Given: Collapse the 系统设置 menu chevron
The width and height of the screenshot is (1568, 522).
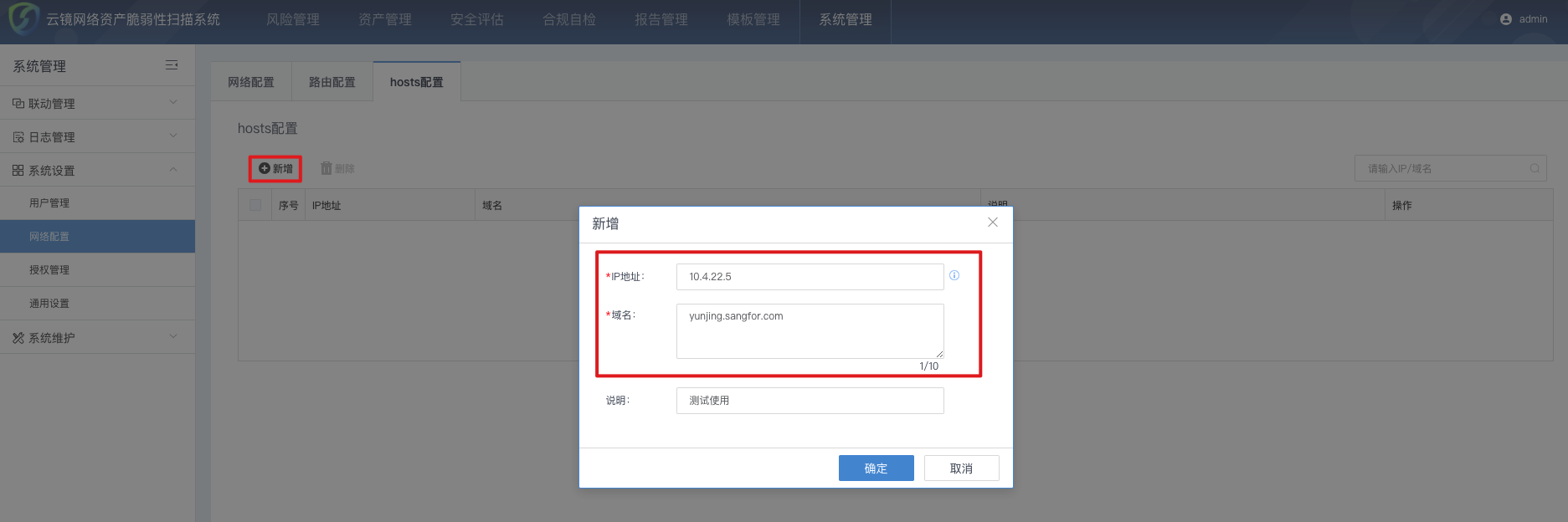Looking at the screenshot, I should pos(173,170).
